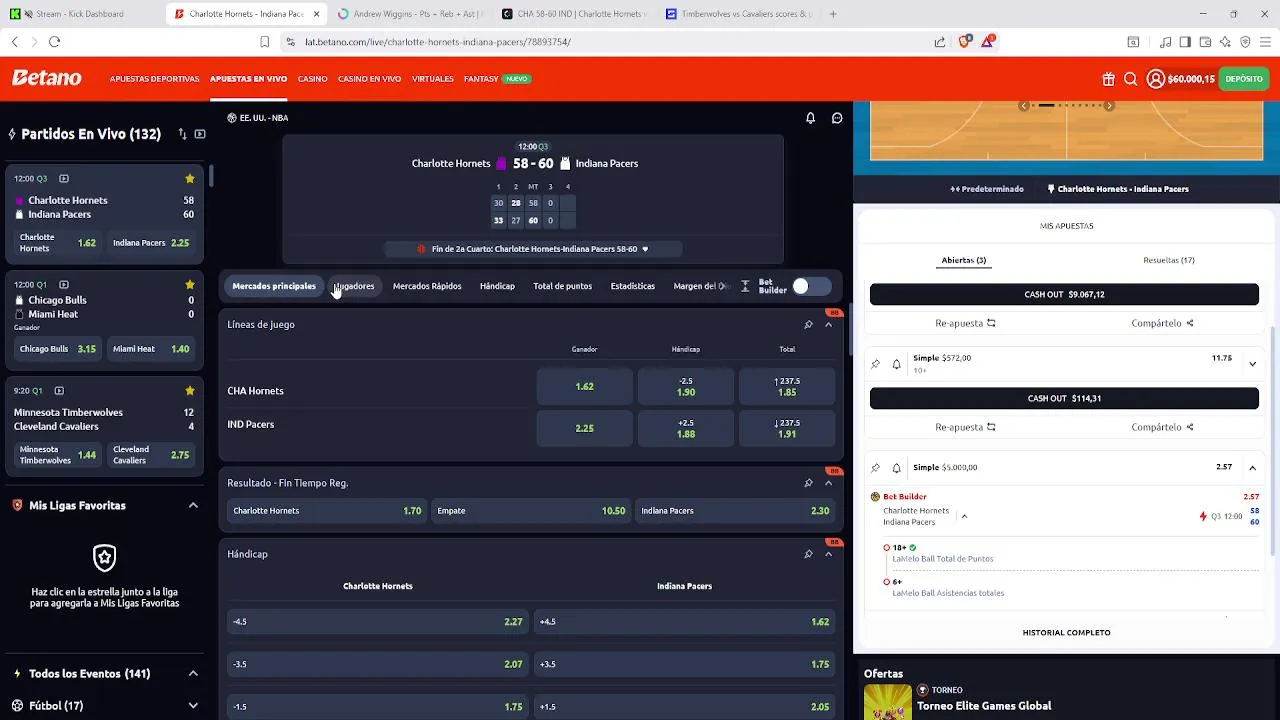The height and width of the screenshot is (720, 1280).
Task: Click the green Depósito button
Action: point(1244,79)
